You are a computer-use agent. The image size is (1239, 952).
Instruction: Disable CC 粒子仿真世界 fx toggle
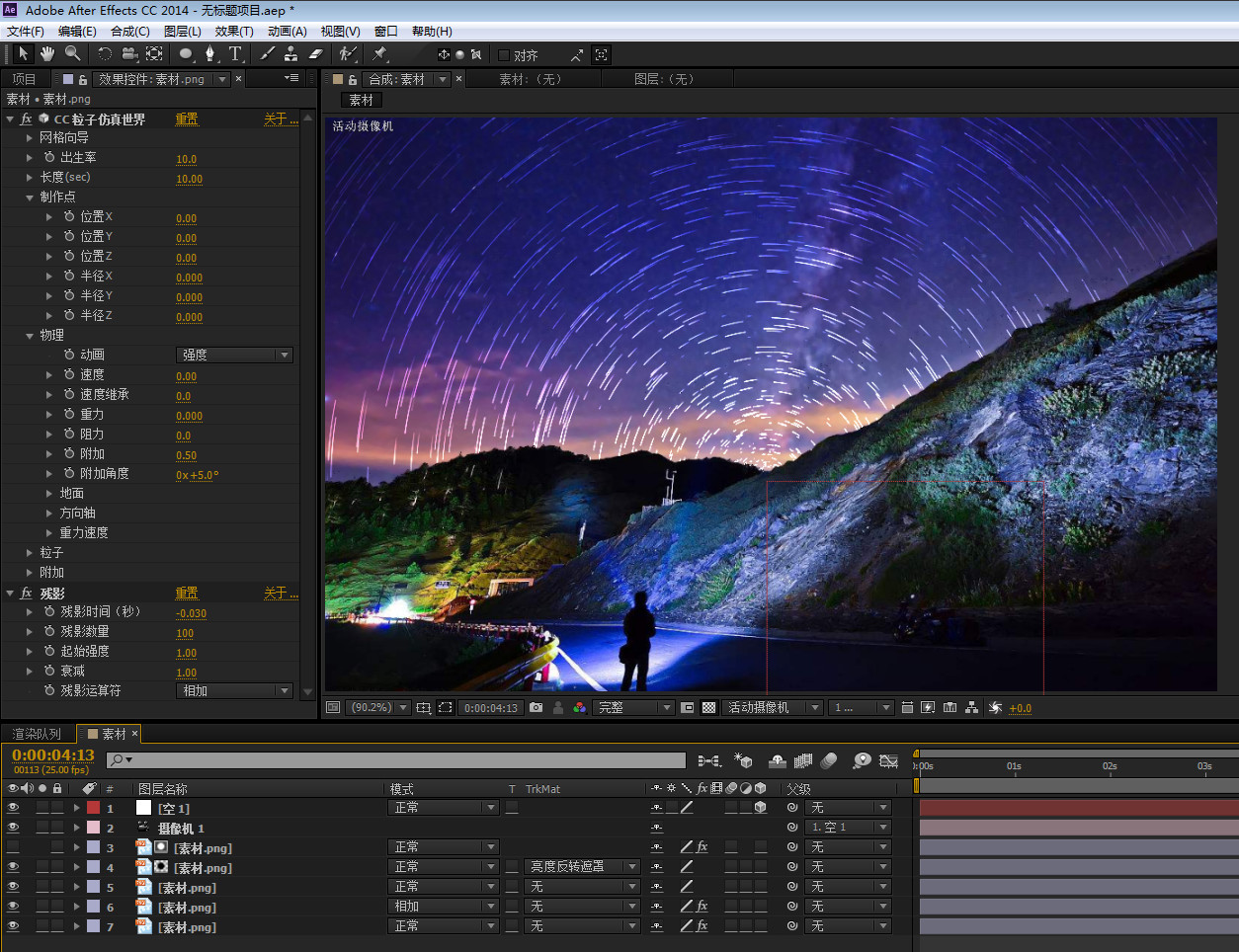click(26, 119)
